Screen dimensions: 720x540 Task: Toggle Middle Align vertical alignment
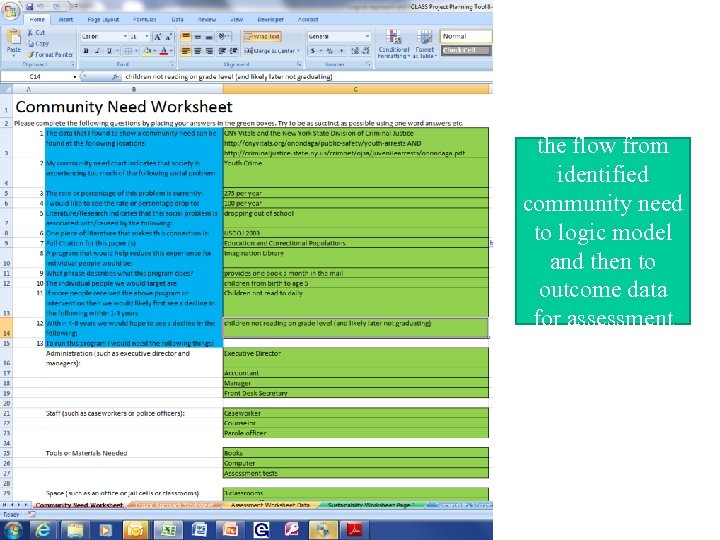pos(197,37)
